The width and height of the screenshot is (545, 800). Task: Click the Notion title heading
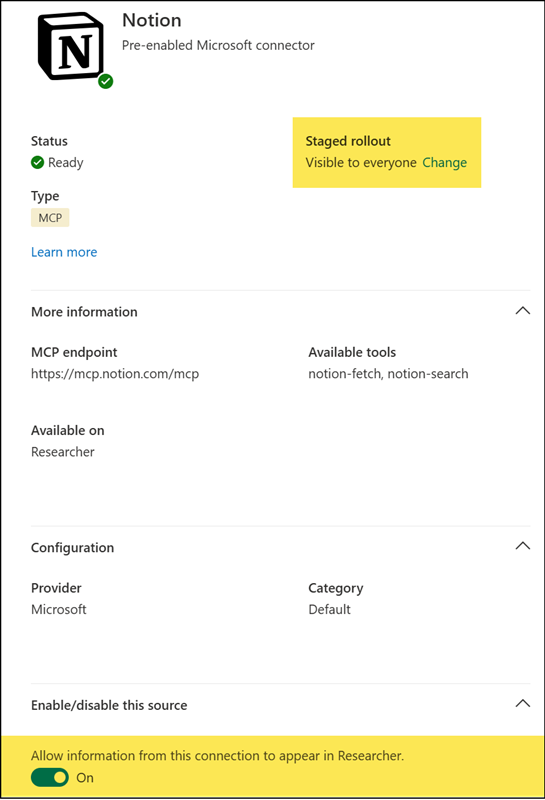tap(152, 20)
